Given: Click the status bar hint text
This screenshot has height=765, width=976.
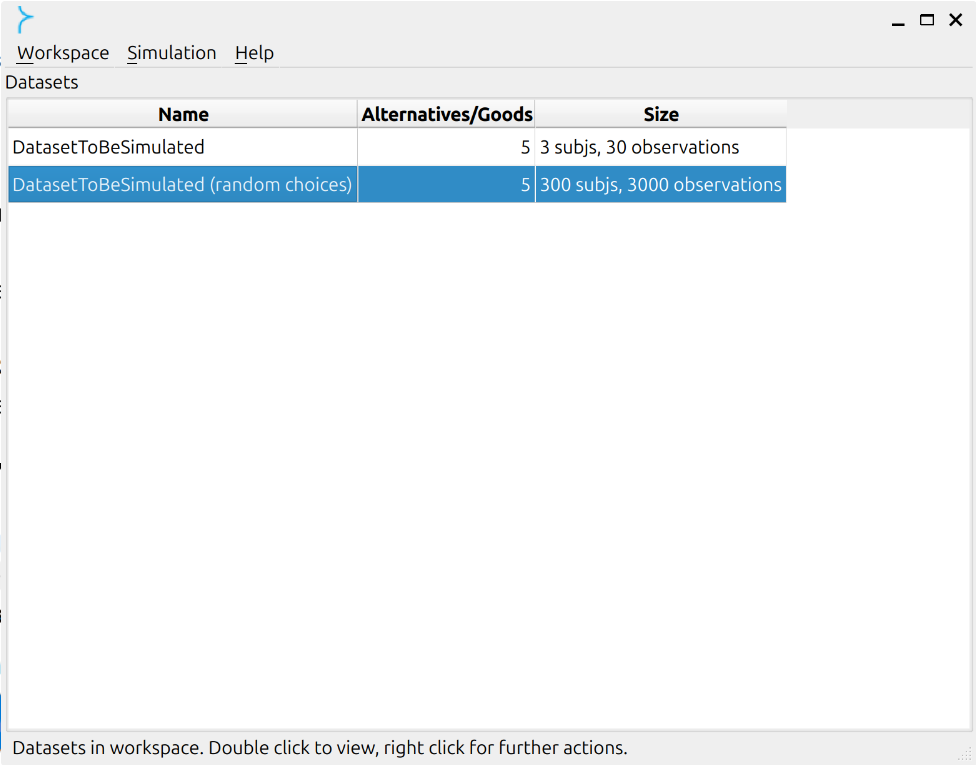Looking at the screenshot, I should 320,748.
